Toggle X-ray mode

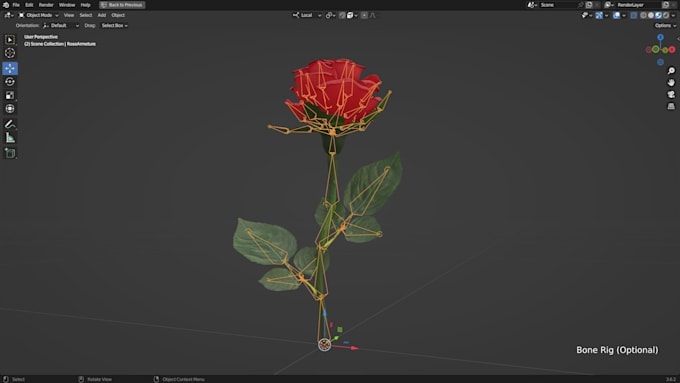click(x=634, y=15)
